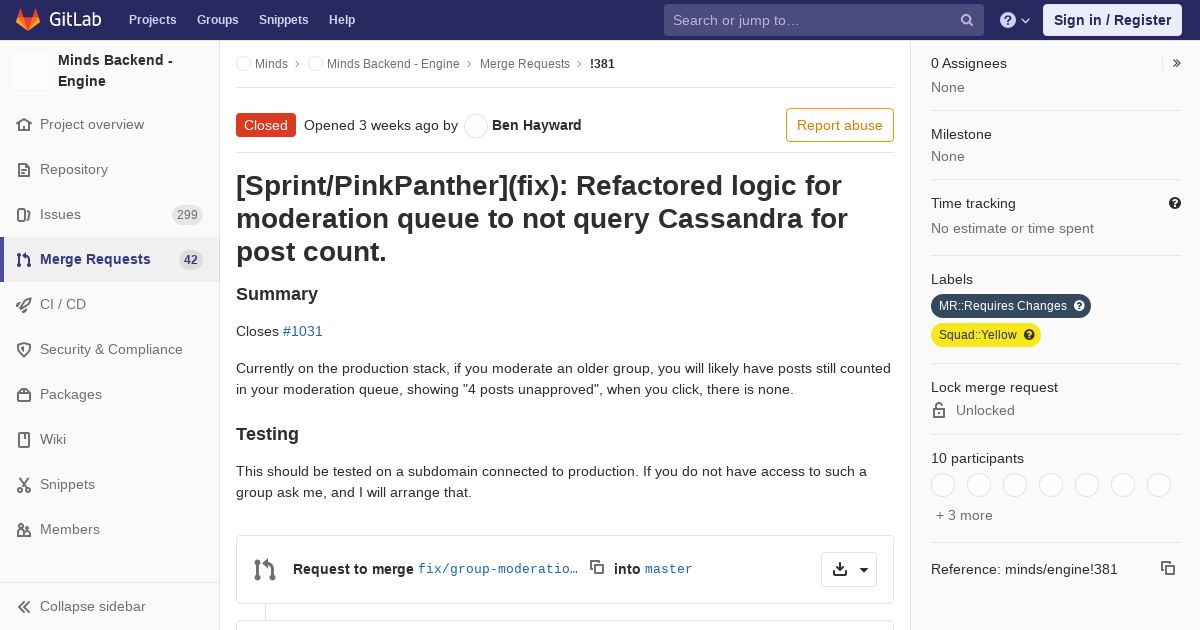1200x630 pixels.
Task: Open the help question-mark dropdown
Action: (x=1015, y=20)
